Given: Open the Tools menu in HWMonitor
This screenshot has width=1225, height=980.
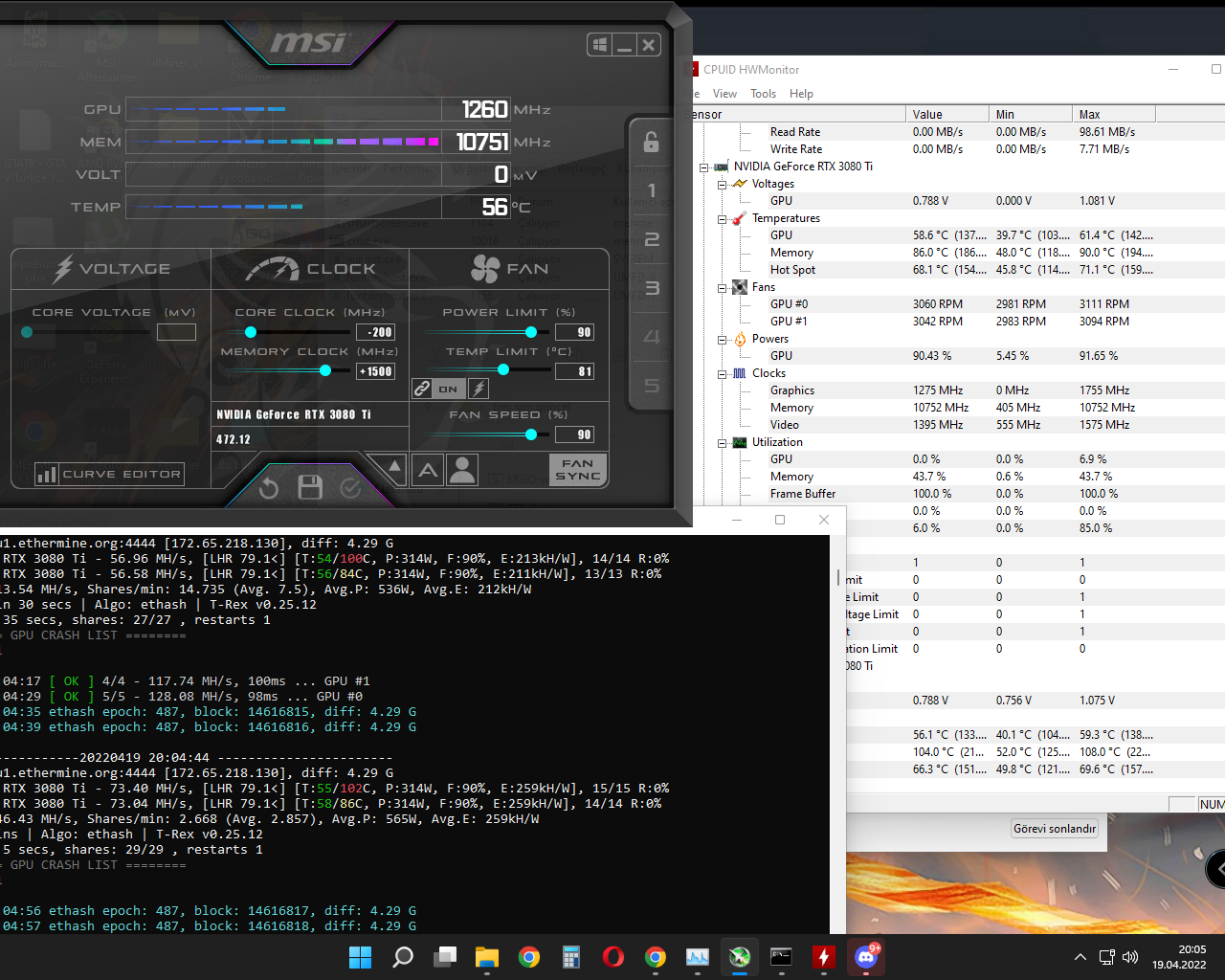Looking at the screenshot, I should click(x=763, y=94).
